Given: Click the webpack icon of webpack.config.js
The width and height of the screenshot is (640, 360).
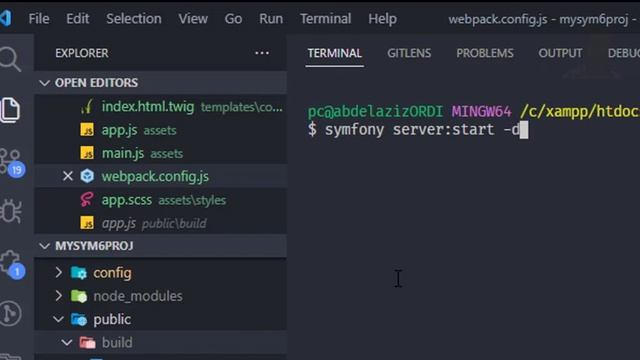Looking at the screenshot, I should [87, 176].
